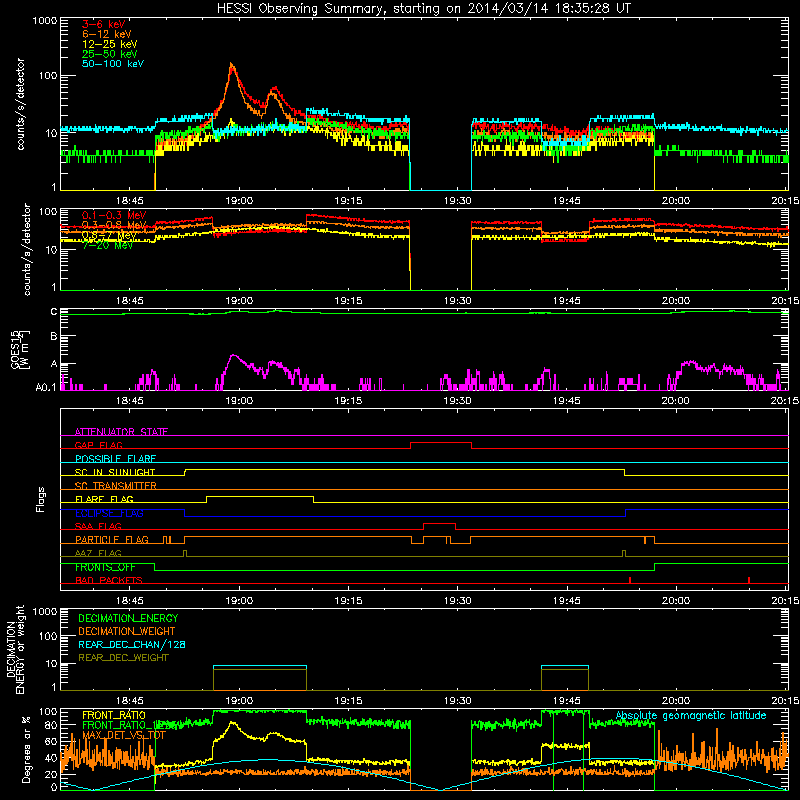Click the SAA_FLAG label
Image resolution: width=800 pixels, height=800 pixels.
tap(98, 526)
